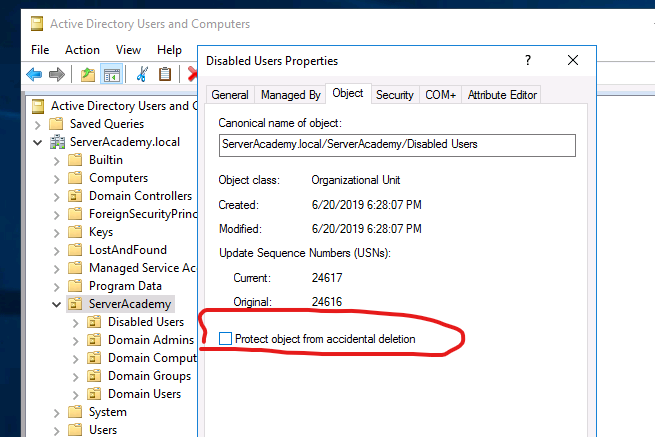Click the Cut scissors icon
The height and width of the screenshot is (437, 655).
pos(142,74)
